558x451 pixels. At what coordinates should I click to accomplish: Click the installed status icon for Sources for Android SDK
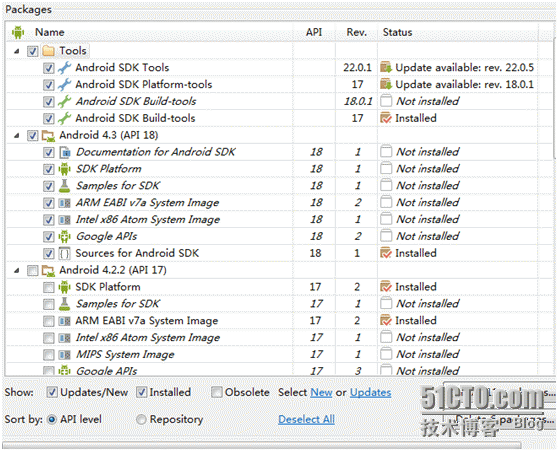(386, 253)
